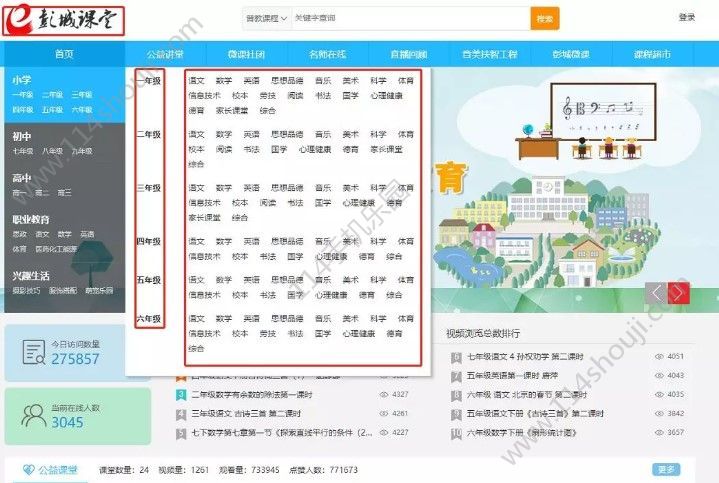
Task: Click the eye icon beside 4327 views
Action: [x=384, y=394]
